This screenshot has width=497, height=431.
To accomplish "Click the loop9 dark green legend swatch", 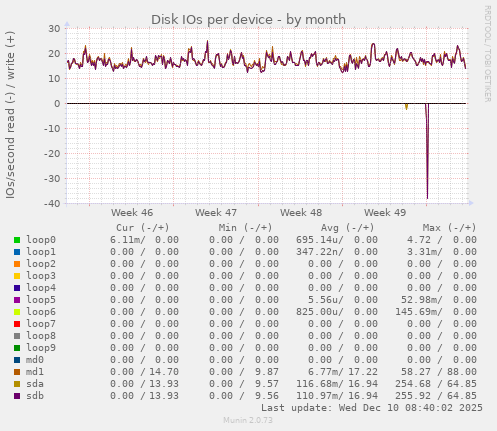I will click(17, 348).
